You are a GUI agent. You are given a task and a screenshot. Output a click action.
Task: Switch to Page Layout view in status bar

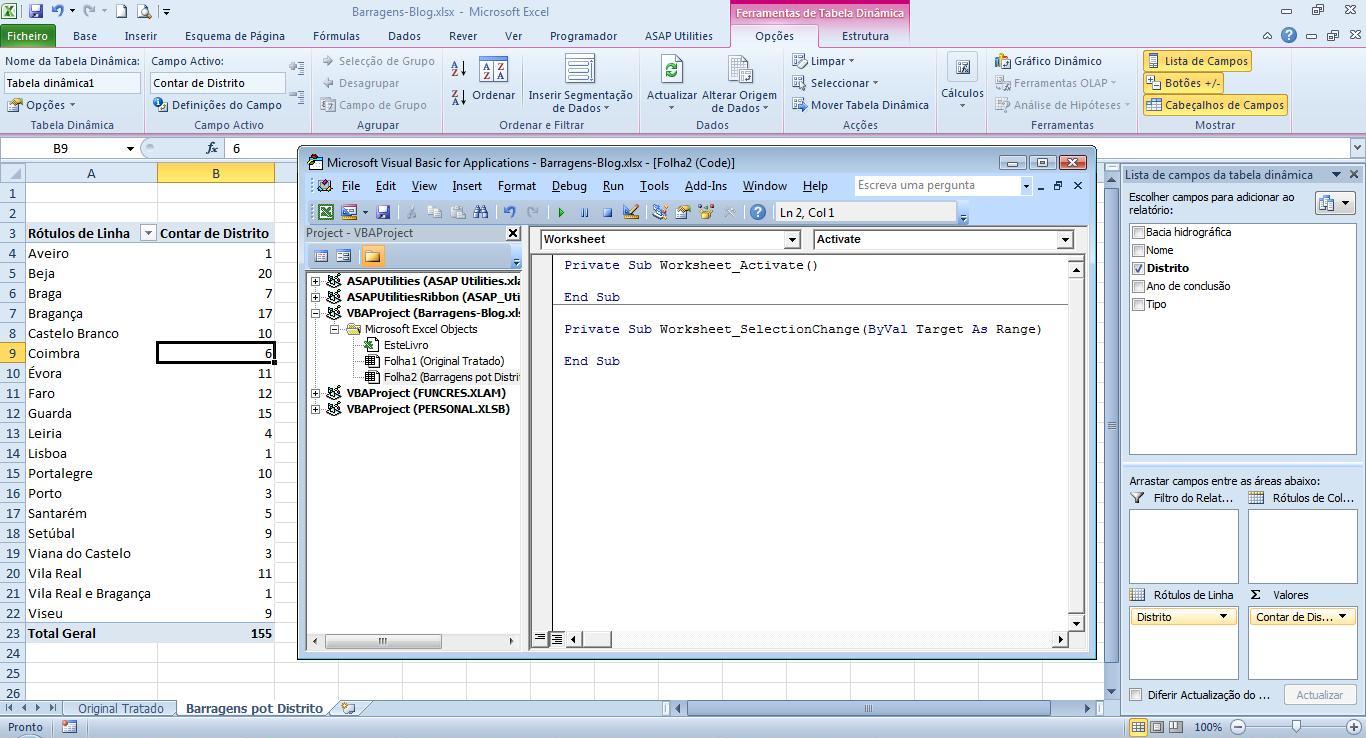click(1157, 727)
